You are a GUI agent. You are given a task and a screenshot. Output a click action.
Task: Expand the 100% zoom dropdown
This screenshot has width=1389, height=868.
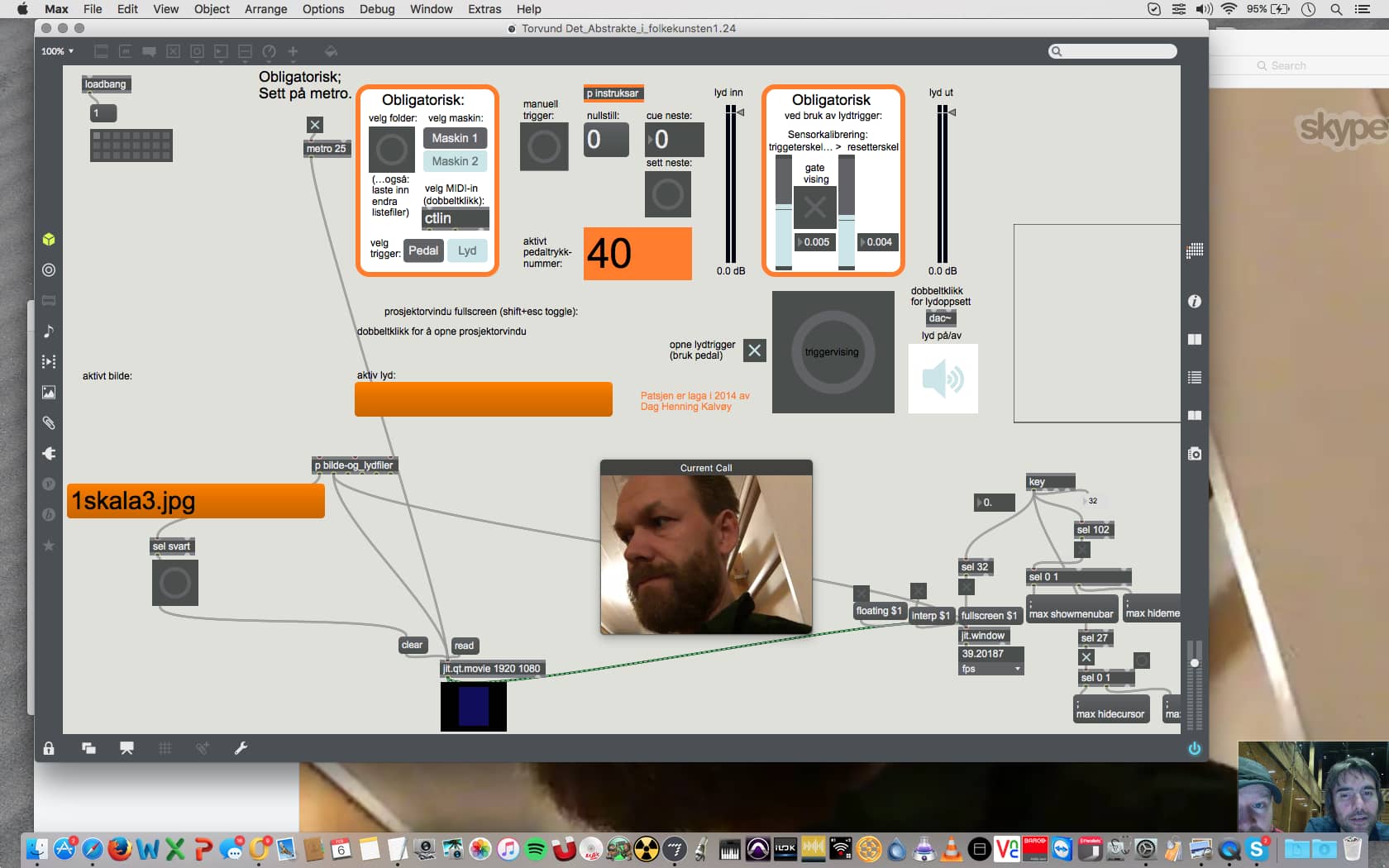(x=58, y=51)
